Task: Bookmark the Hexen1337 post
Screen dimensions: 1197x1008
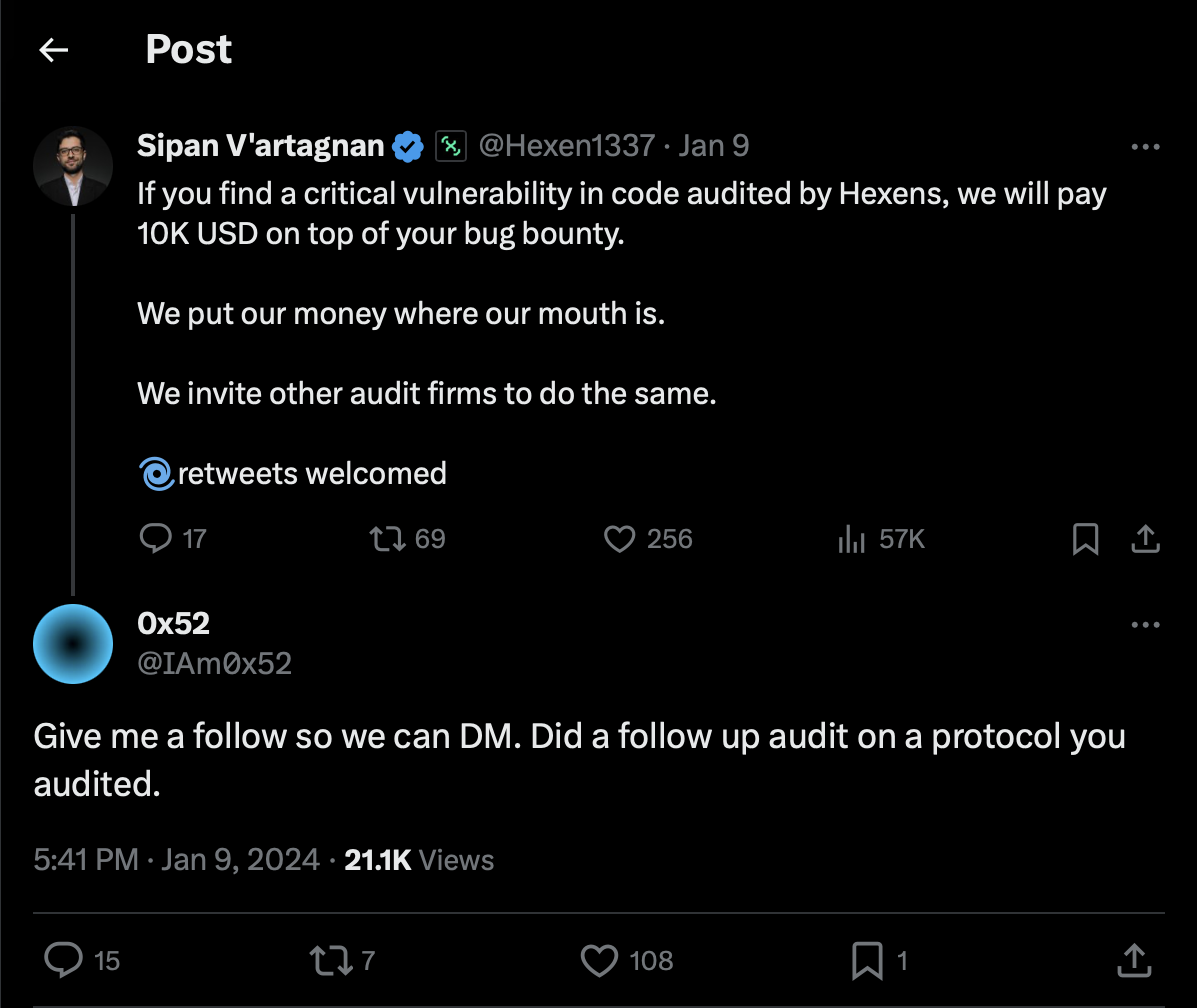Action: 1085,539
